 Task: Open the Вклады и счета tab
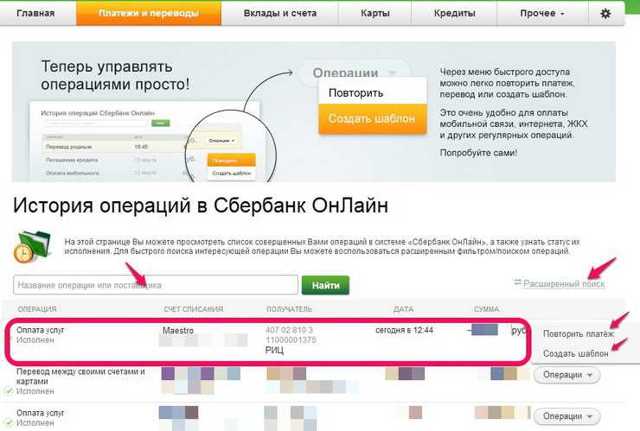[x=280, y=13]
